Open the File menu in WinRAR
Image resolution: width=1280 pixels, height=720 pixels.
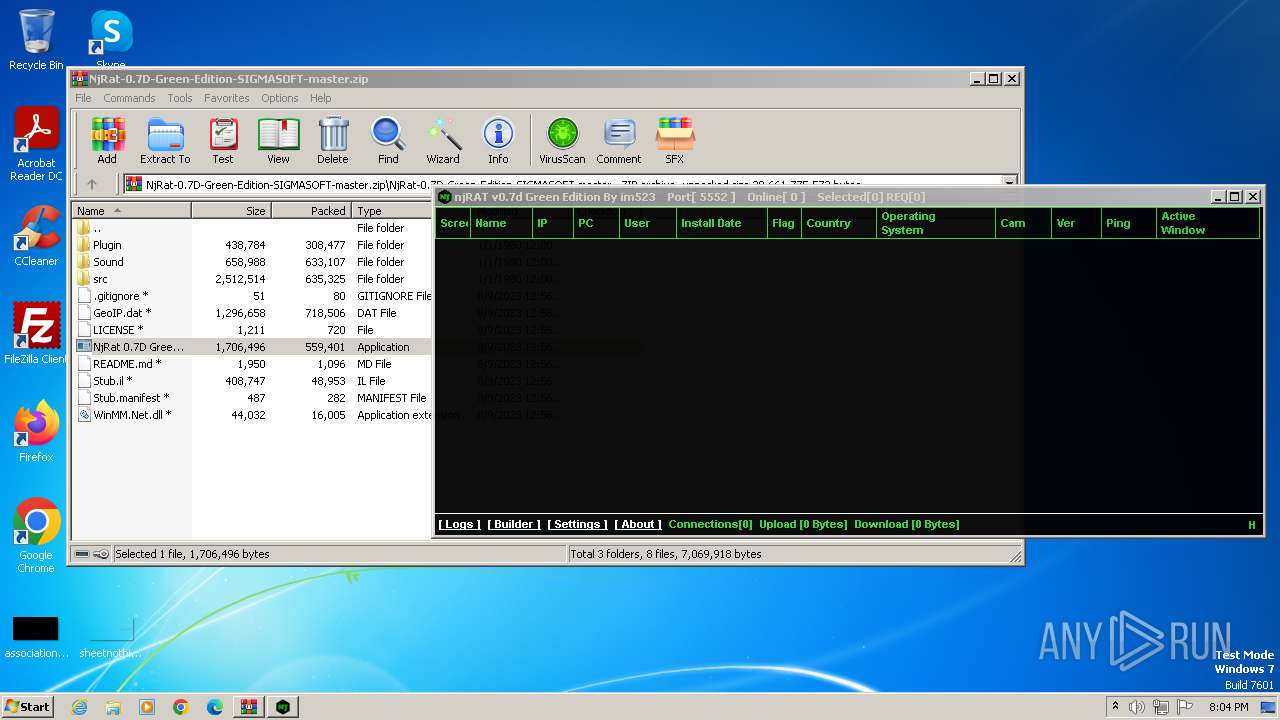[83, 98]
